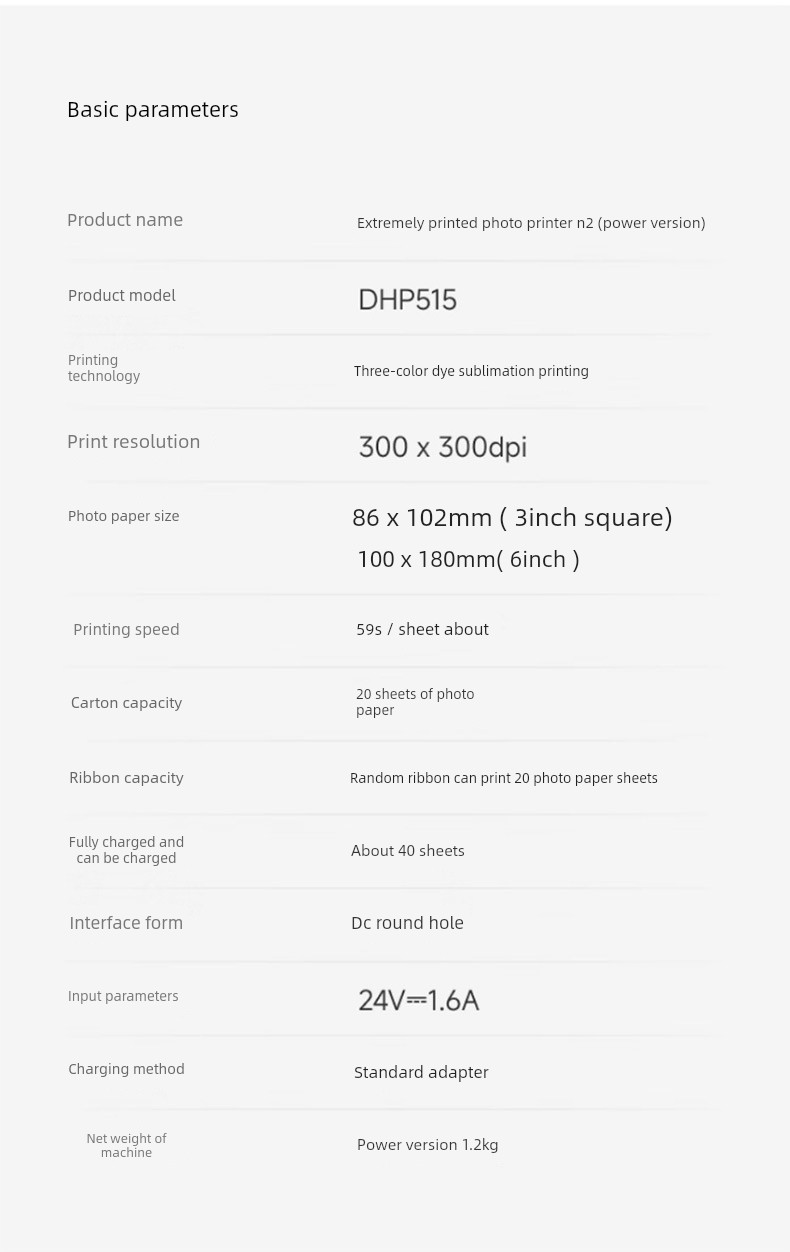
Task: Select the 59s / sheet about value
Action: 423,629
